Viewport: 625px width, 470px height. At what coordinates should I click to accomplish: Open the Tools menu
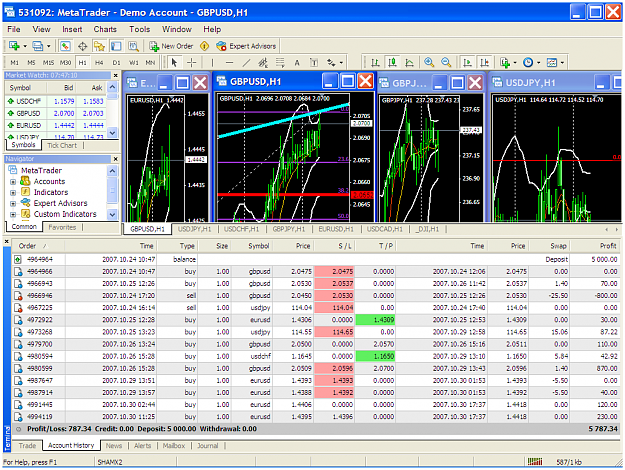click(x=140, y=29)
